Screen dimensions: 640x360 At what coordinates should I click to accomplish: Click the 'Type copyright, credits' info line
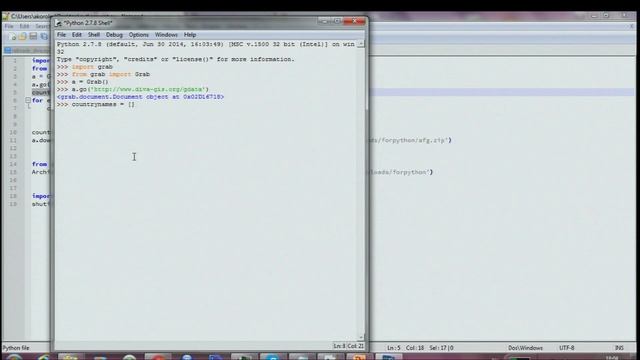tap(176, 59)
